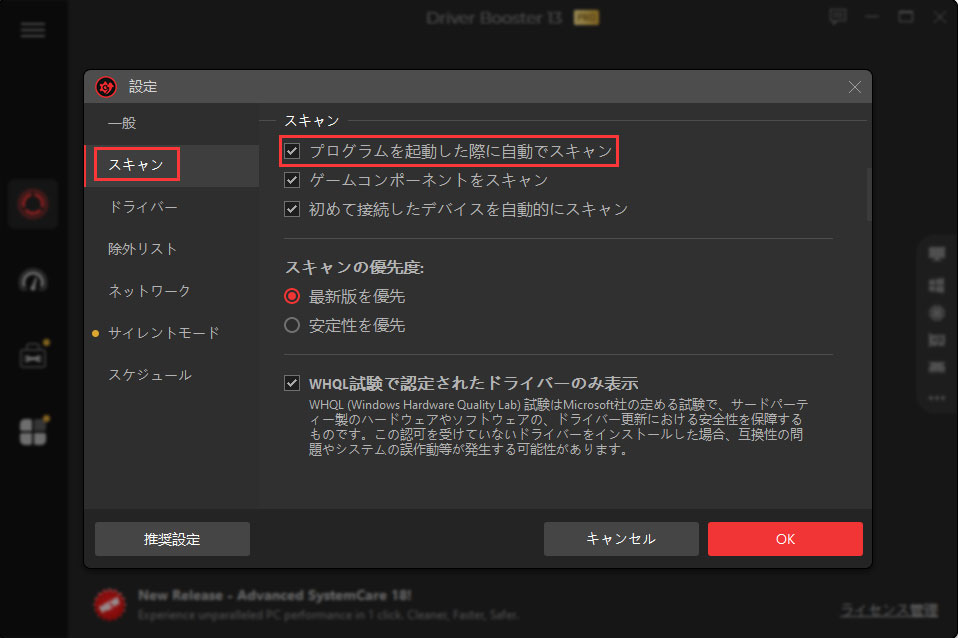Click the Driver Booster logo in settings title
958x638 pixels.
click(x=106, y=87)
